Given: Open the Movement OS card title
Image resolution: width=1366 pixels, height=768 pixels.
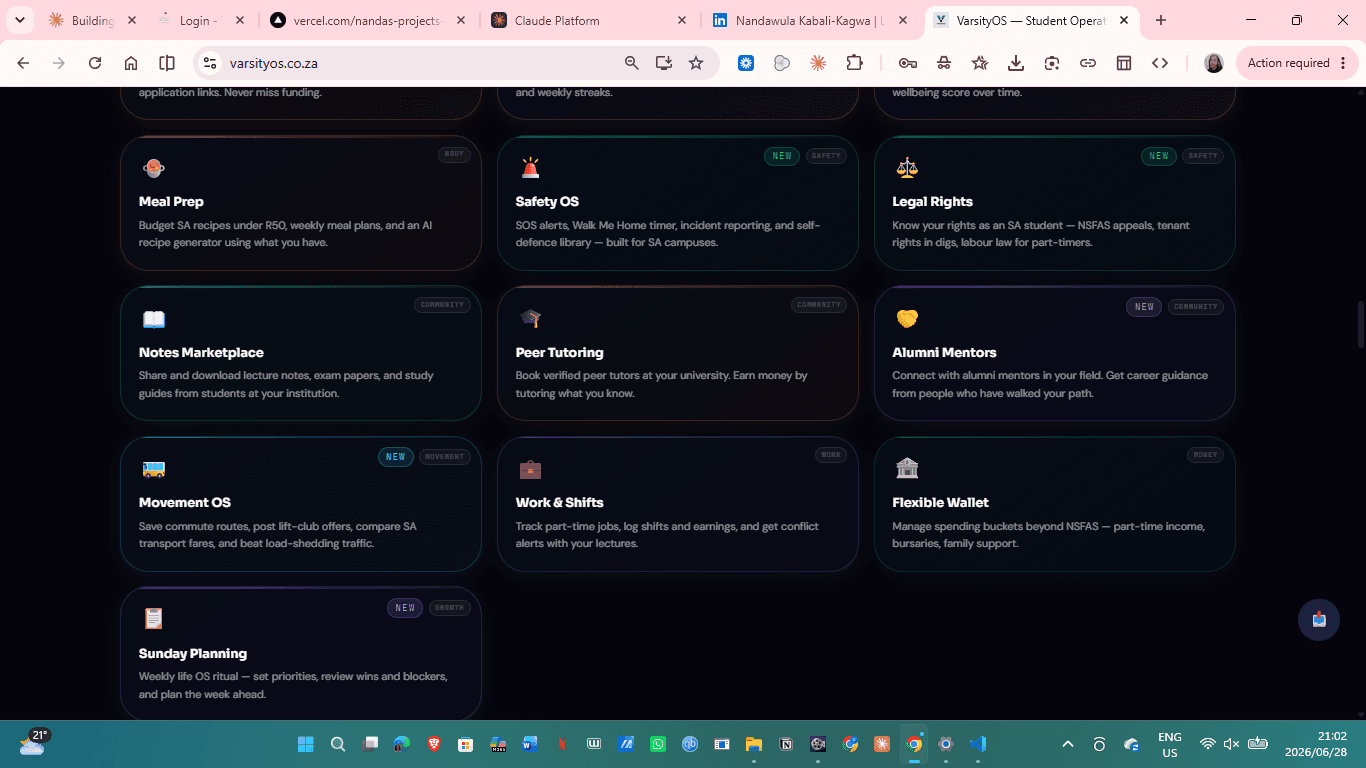Looking at the screenshot, I should point(185,503).
